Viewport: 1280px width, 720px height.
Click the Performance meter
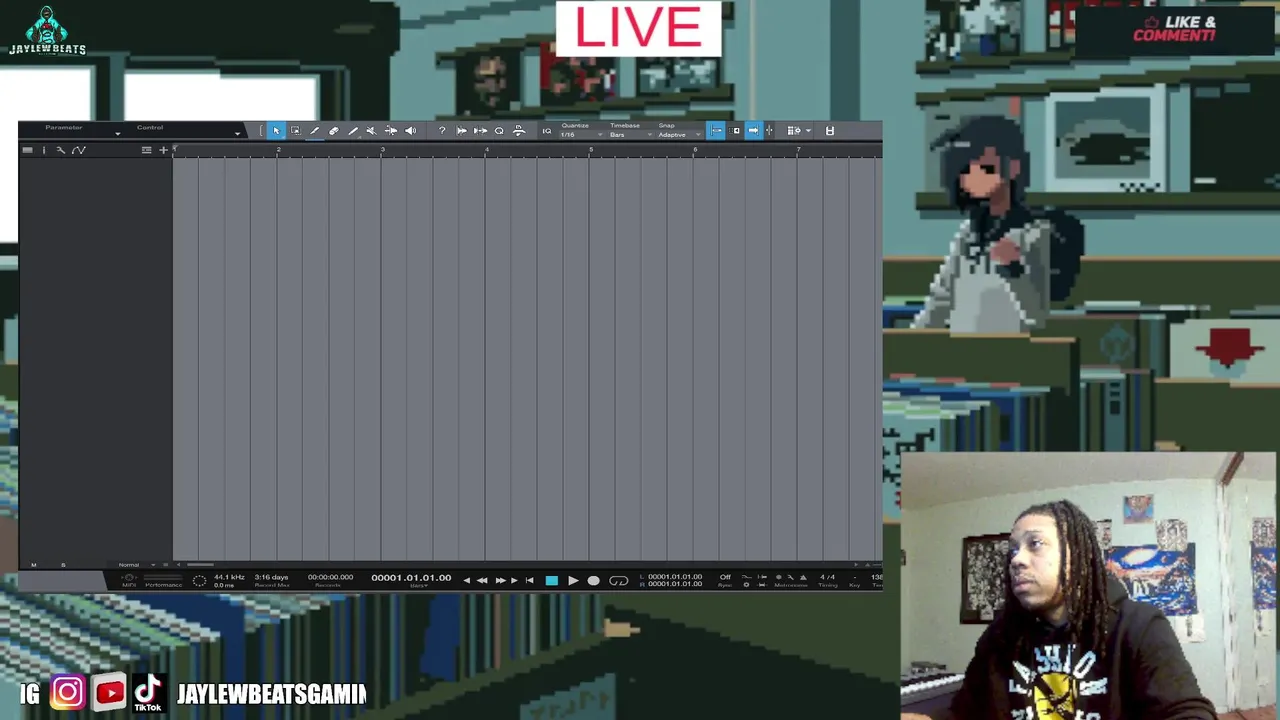[x=163, y=580]
